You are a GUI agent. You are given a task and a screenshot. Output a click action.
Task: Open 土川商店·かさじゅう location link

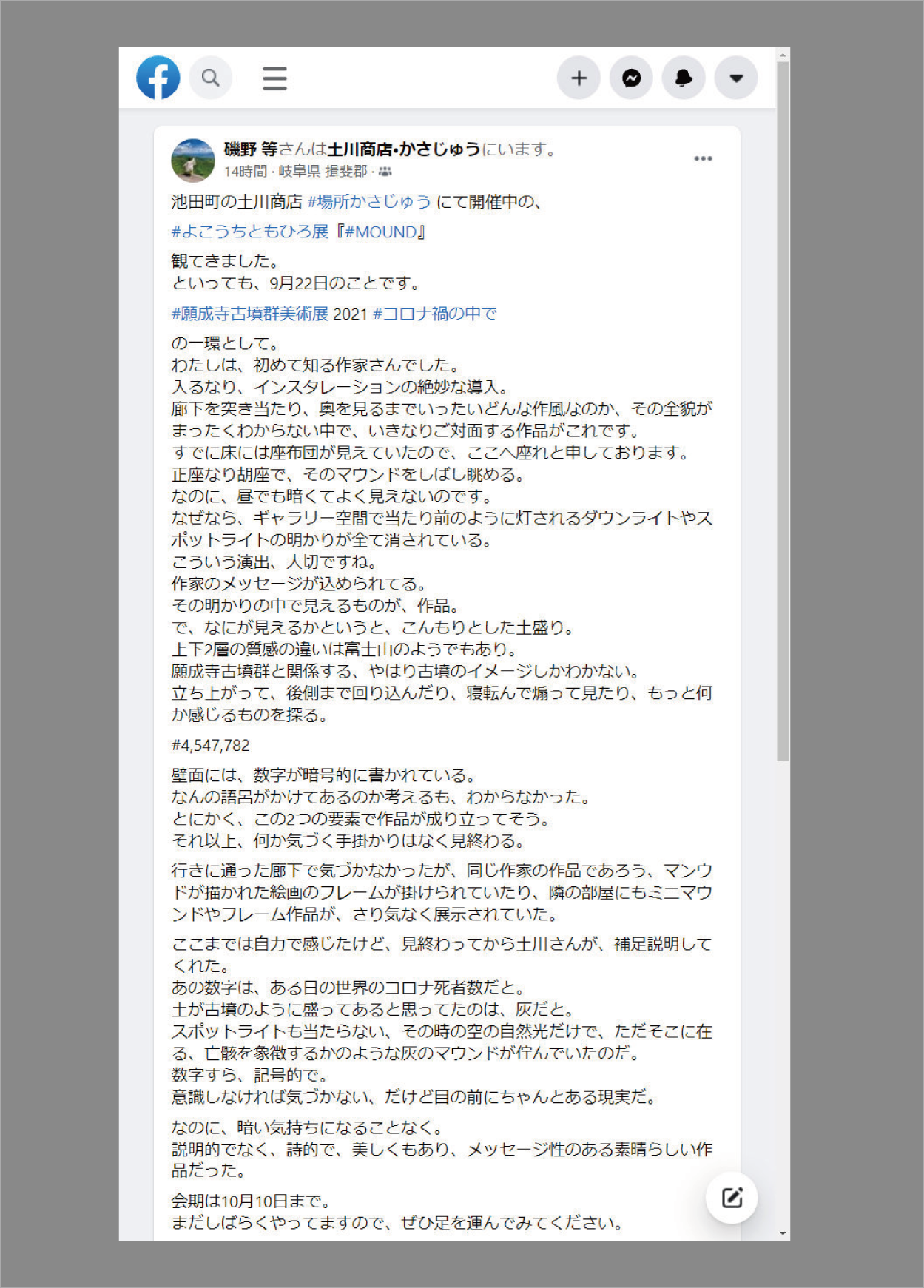(403, 149)
